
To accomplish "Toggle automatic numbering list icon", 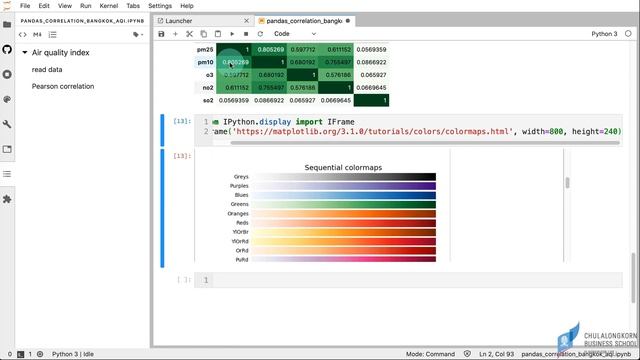I will 53,35.
